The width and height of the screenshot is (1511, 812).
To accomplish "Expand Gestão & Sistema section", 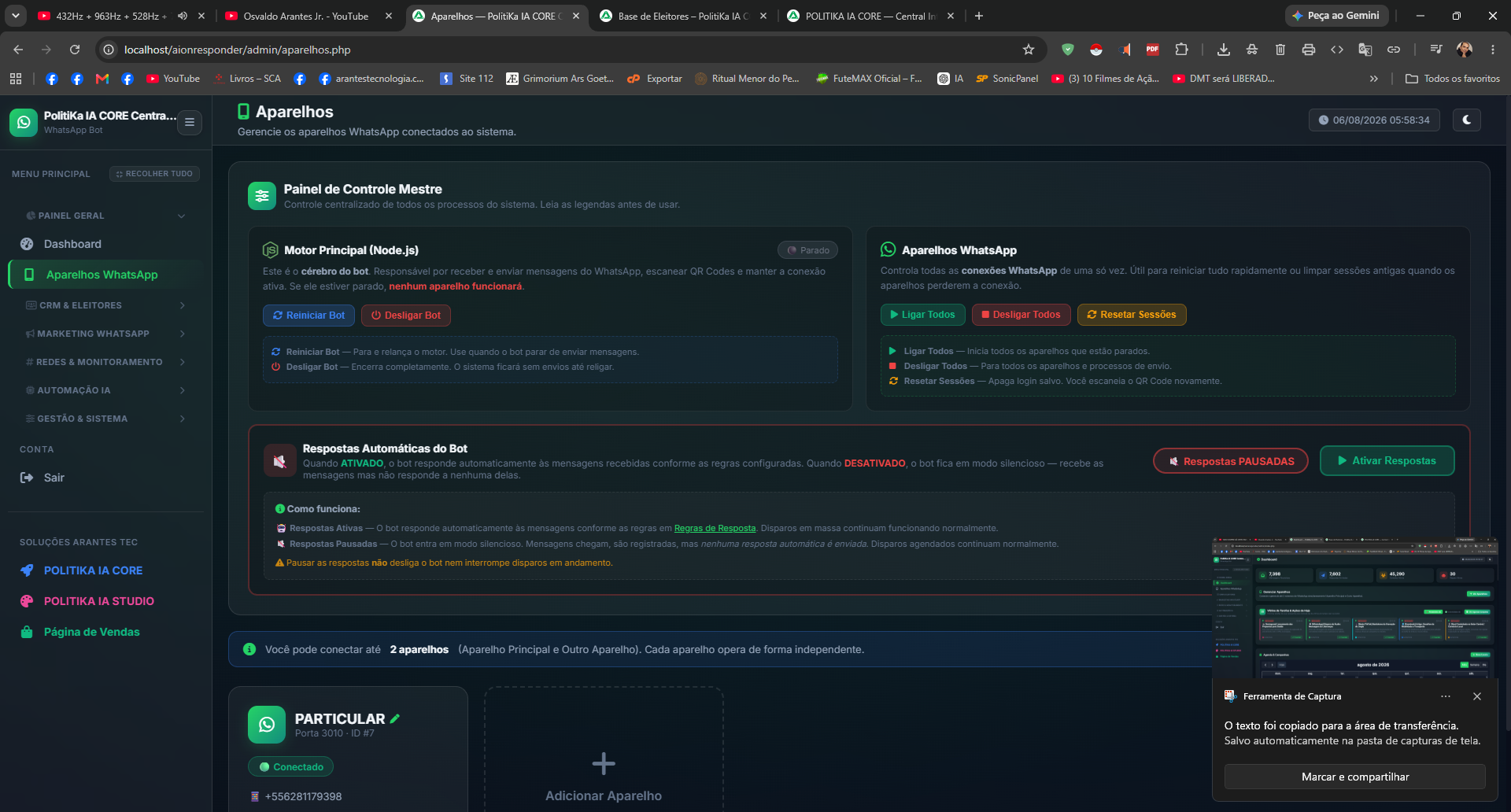I will (x=105, y=419).
